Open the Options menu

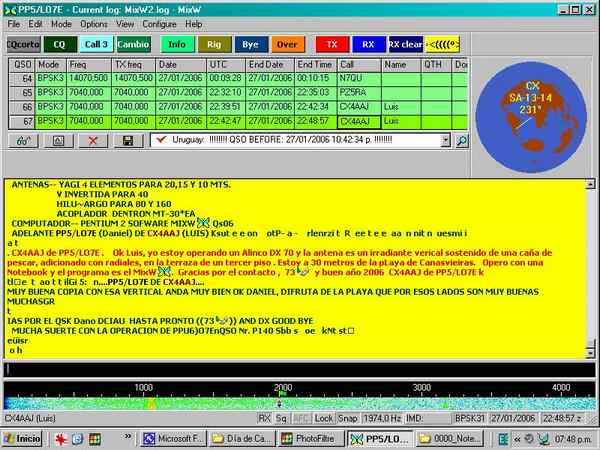[94, 24]
